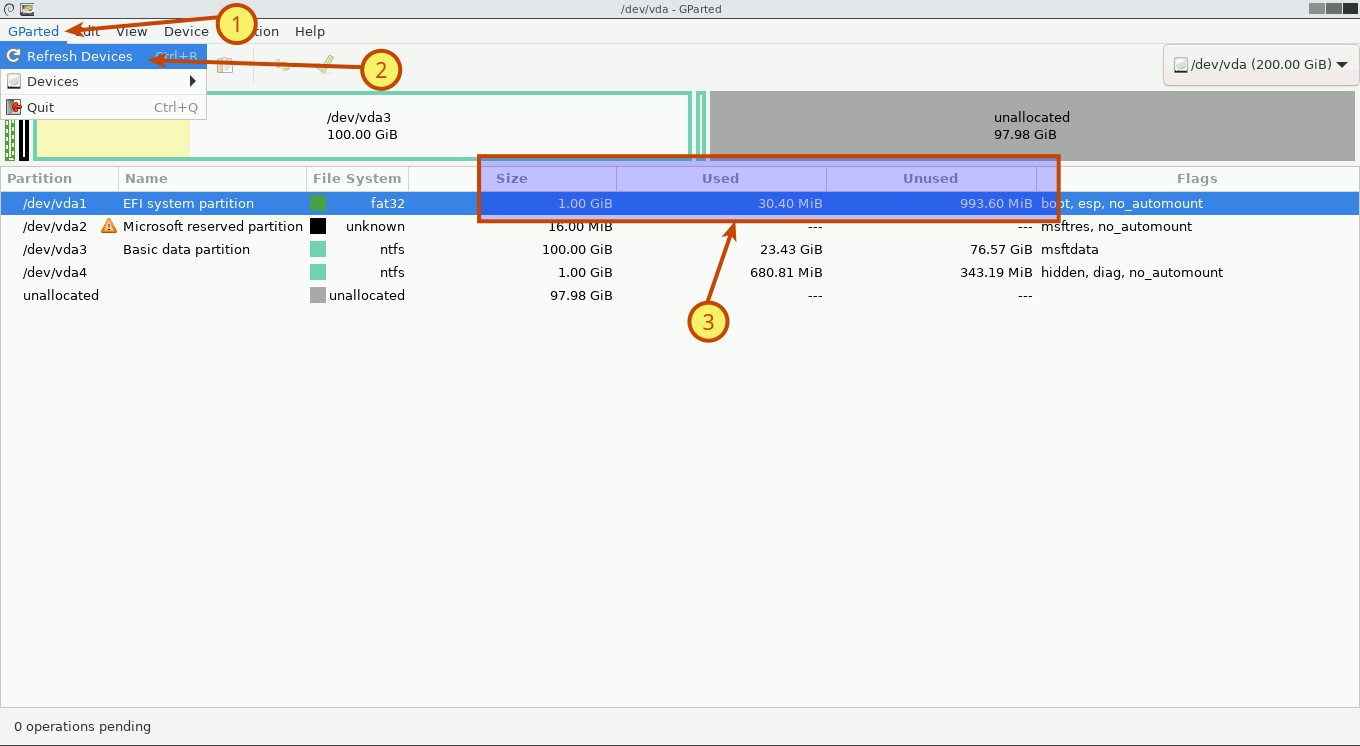Image resolution: width=1360 pixels, height=746 pixels.
Task: Click the teal ntfs swatch on /dev/vda3 row
Action: point(318,249)
